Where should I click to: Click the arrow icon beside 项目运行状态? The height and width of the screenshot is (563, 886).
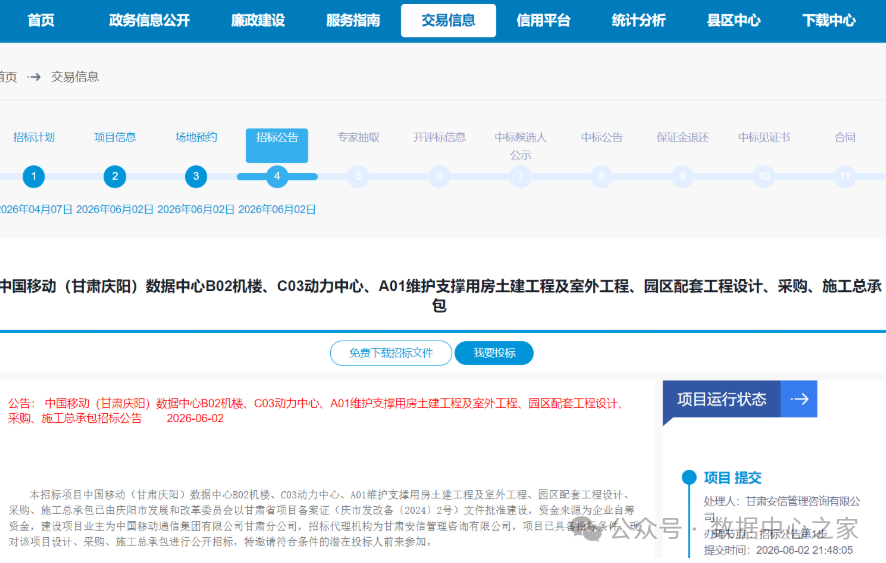tap(799, 399)
